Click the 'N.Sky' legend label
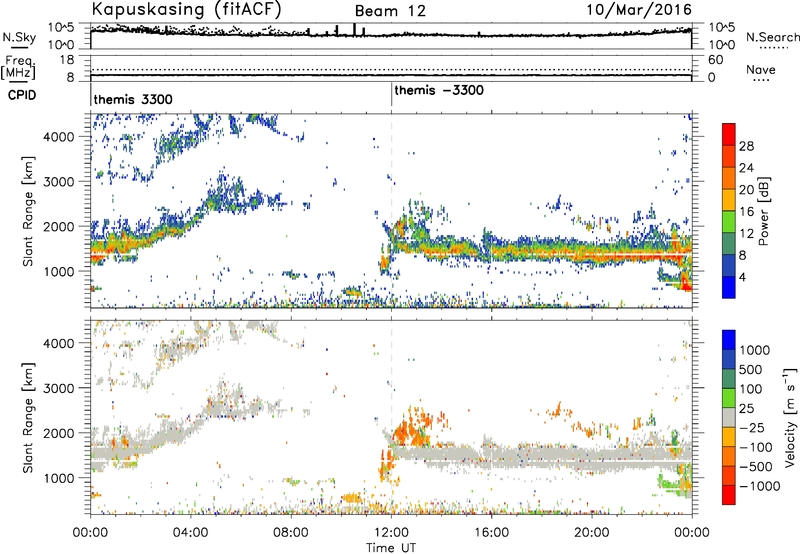Viewport: 800px width, 554px height. tap(19, 37)
